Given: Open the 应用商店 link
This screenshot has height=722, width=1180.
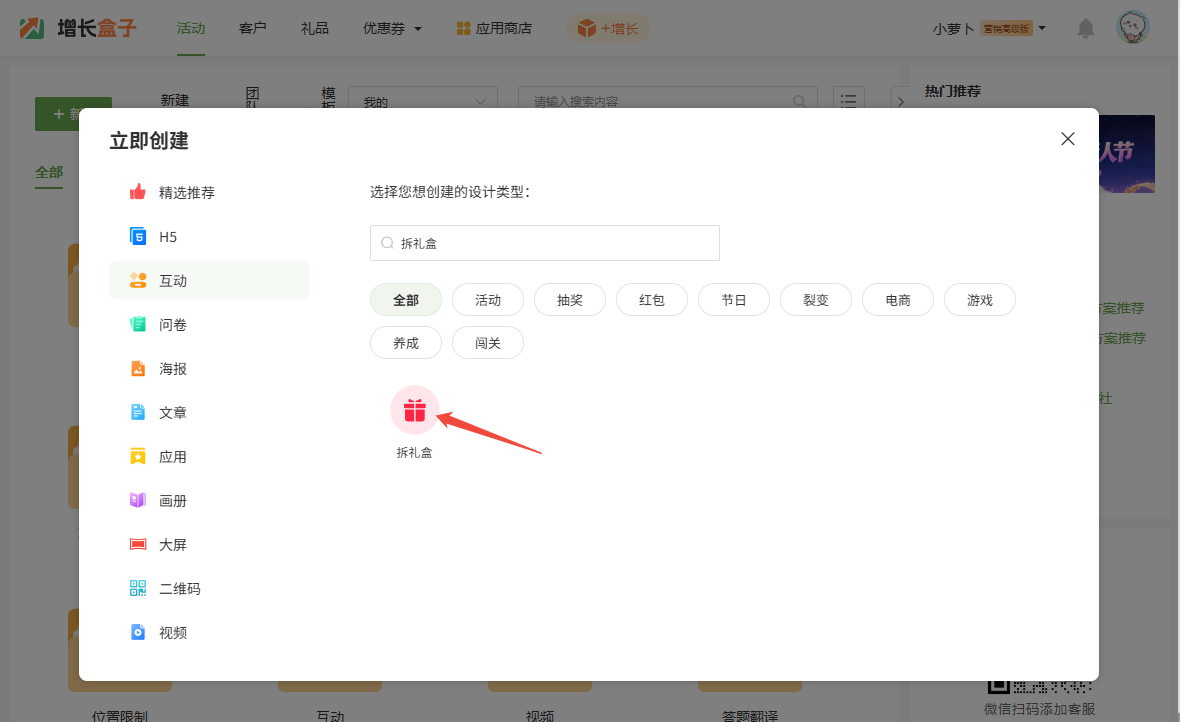Looking at the screenshot, I should pyautogui.click(x=494, y=29).
